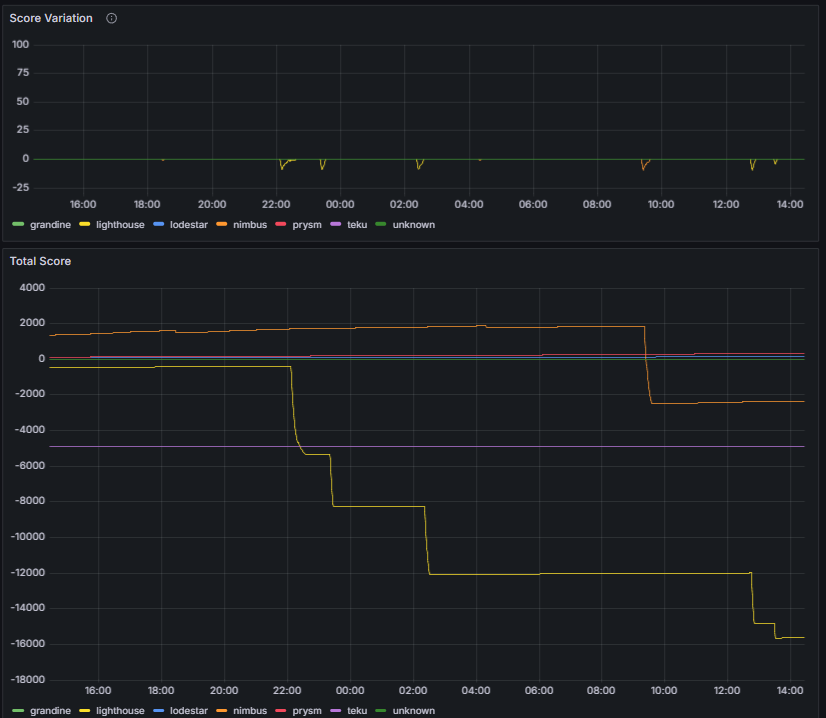
Task: Click prysm color line in Score Variation legend
Action: coord(281,225)
